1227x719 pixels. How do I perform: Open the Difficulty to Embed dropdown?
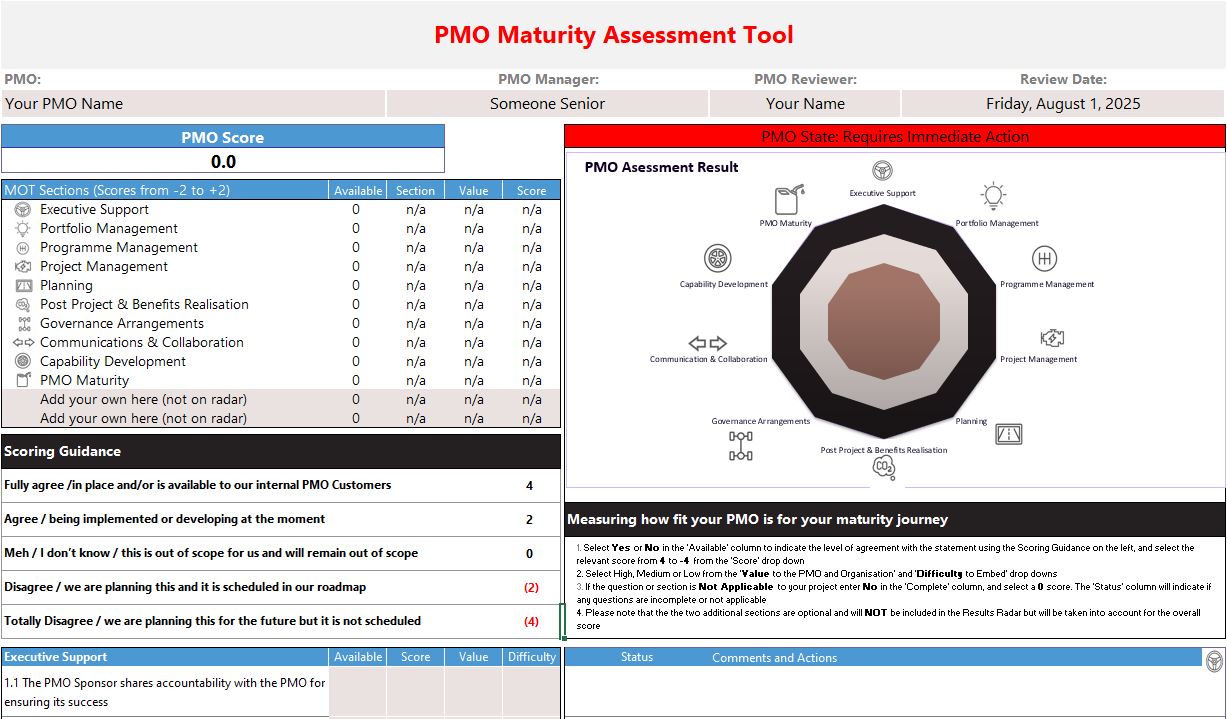(x=531, y=692)
